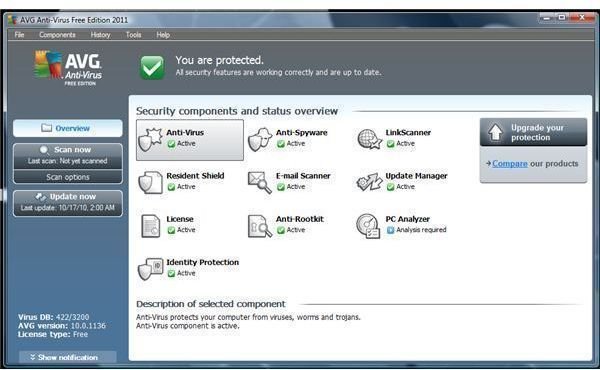
Task: Open the Components menu
Action: [x=57, y=35]
